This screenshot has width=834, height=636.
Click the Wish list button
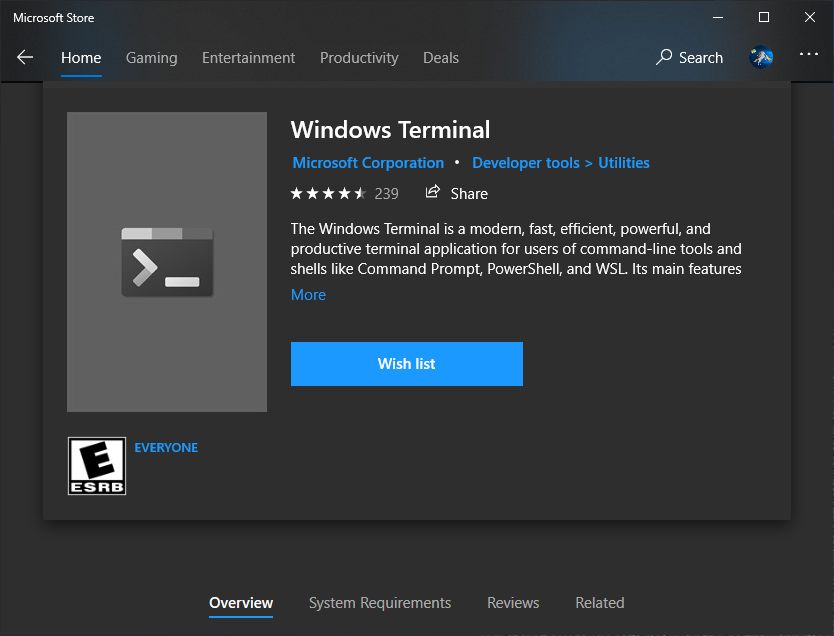click(x=407, y=364)
